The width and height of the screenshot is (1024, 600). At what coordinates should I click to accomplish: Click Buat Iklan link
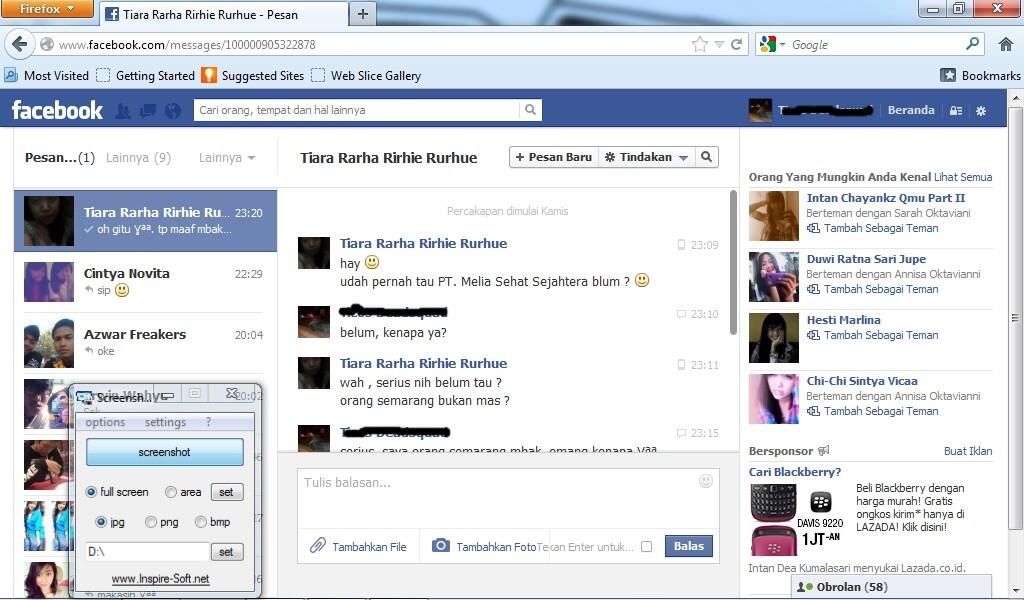pos(968,451)
